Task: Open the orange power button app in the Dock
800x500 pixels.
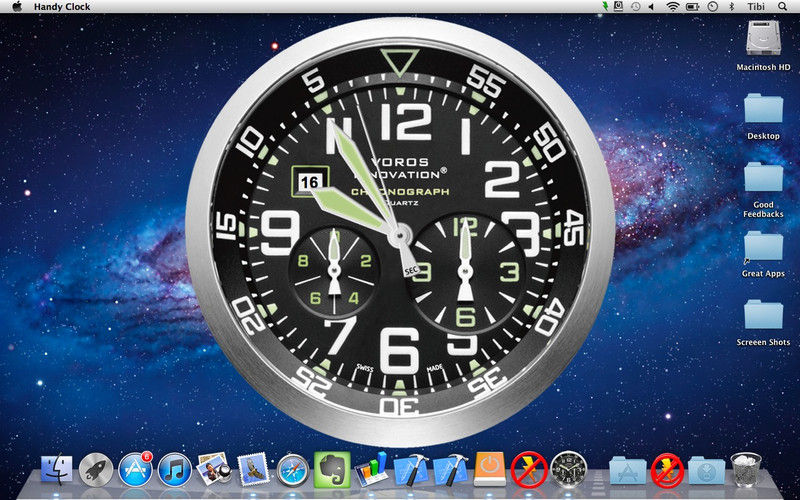Action: coord(489,469)
